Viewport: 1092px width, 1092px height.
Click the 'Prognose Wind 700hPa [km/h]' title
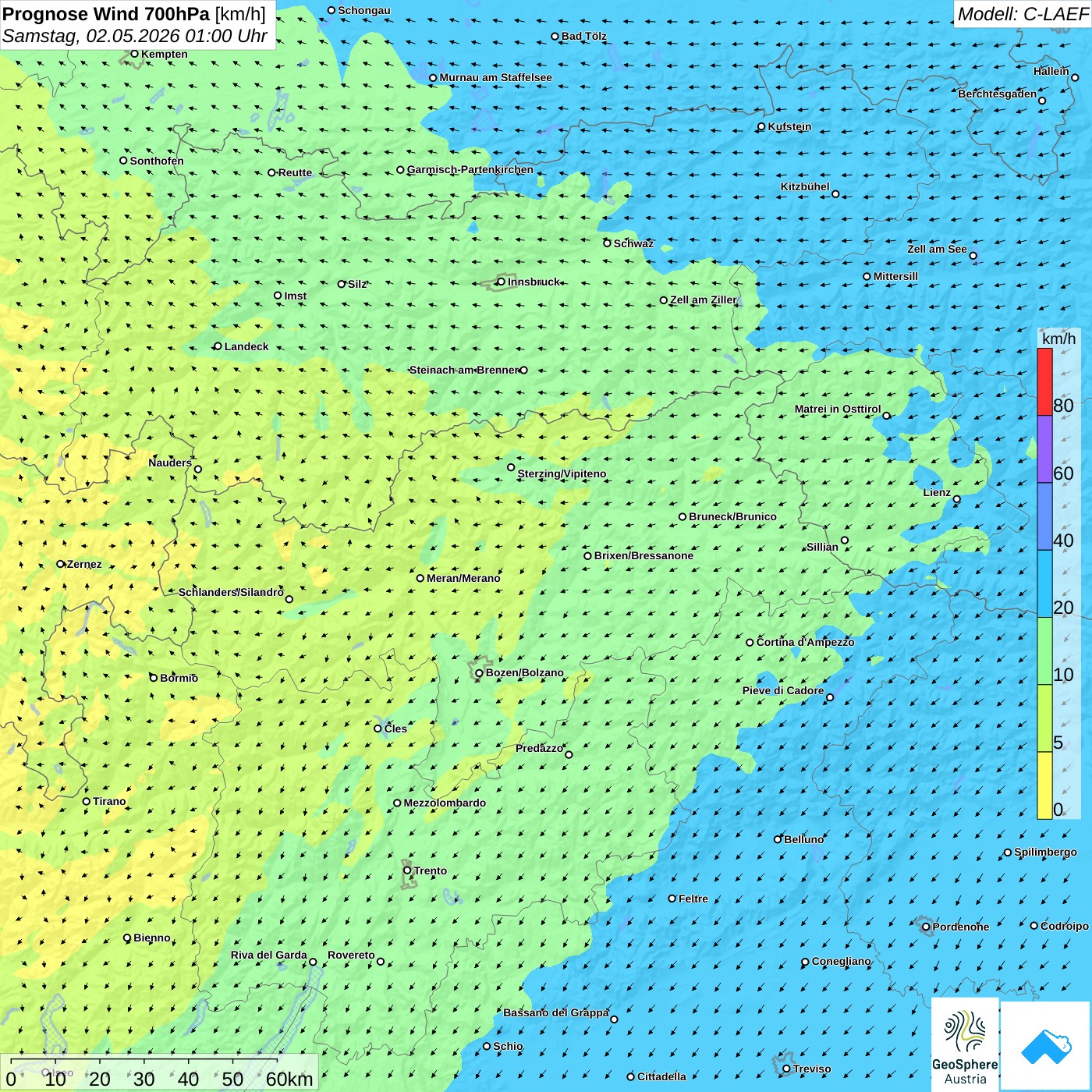click(x=134, y=14)
